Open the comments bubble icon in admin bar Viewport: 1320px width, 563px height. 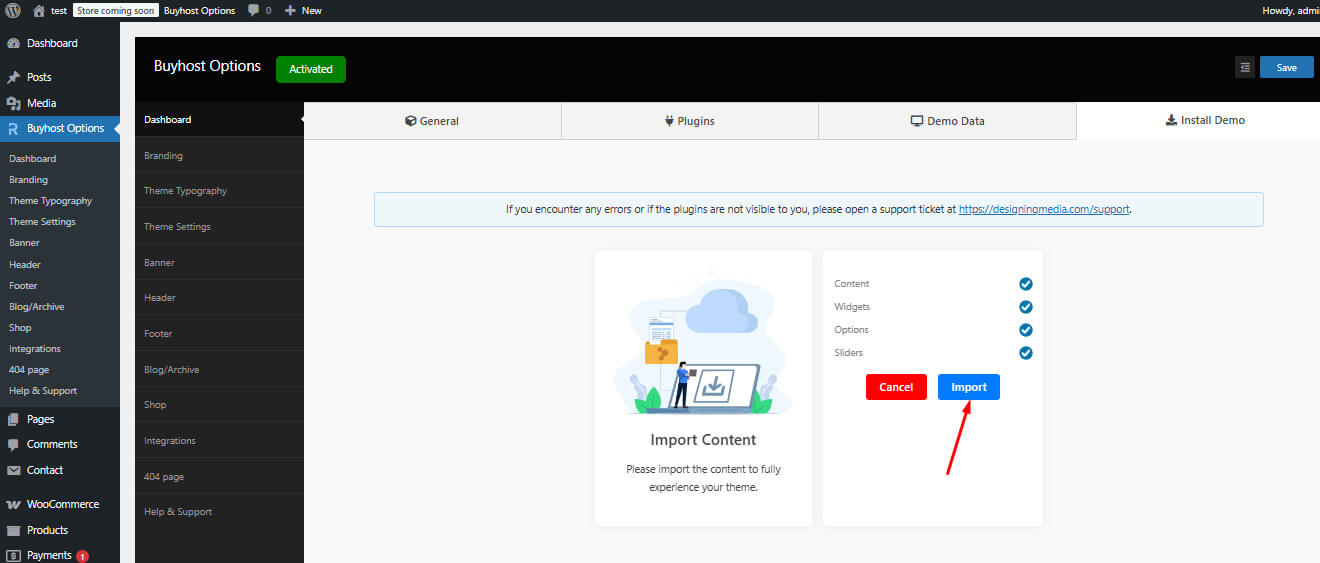click(253, 10)
